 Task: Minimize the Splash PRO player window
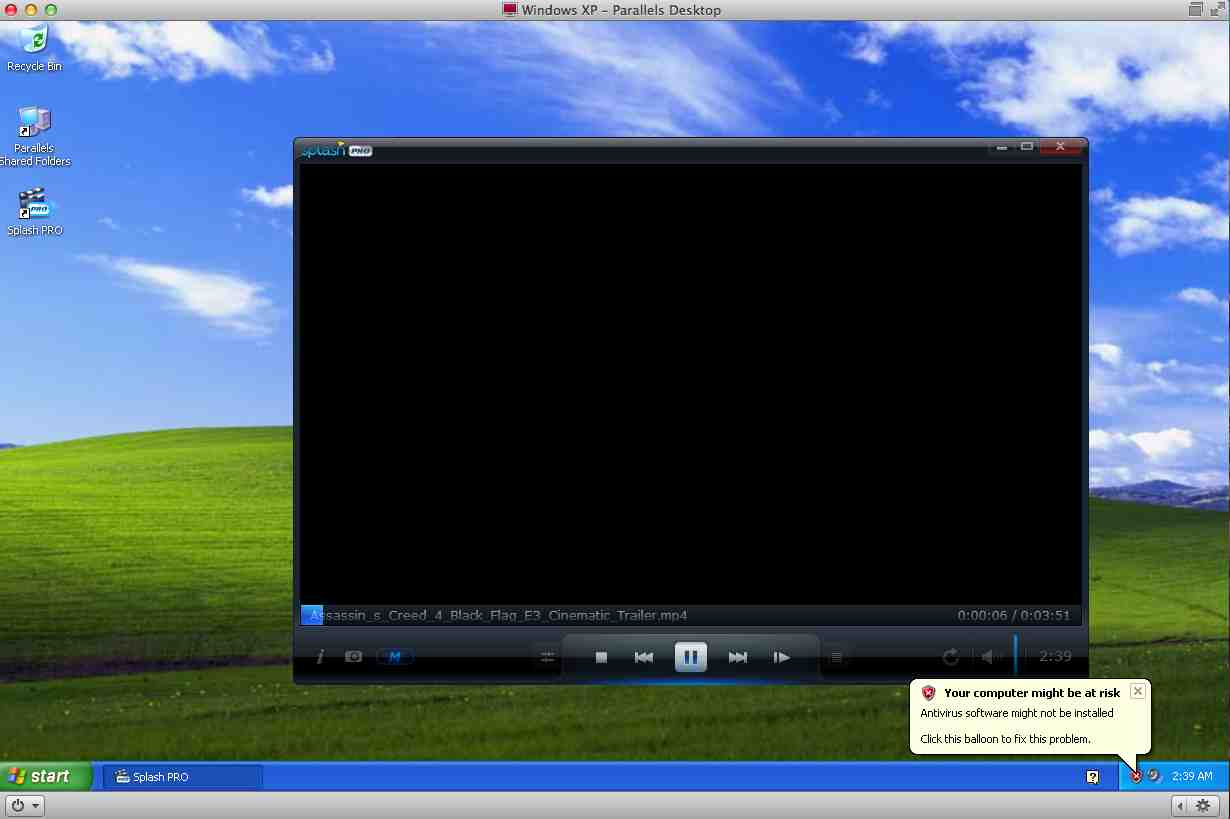tap(1002, 148)
